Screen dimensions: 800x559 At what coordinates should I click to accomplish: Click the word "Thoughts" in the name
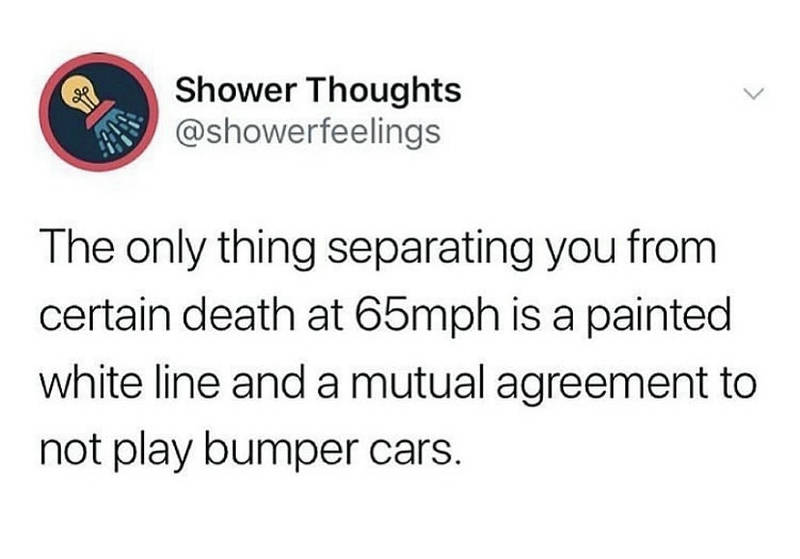(385, 90)
